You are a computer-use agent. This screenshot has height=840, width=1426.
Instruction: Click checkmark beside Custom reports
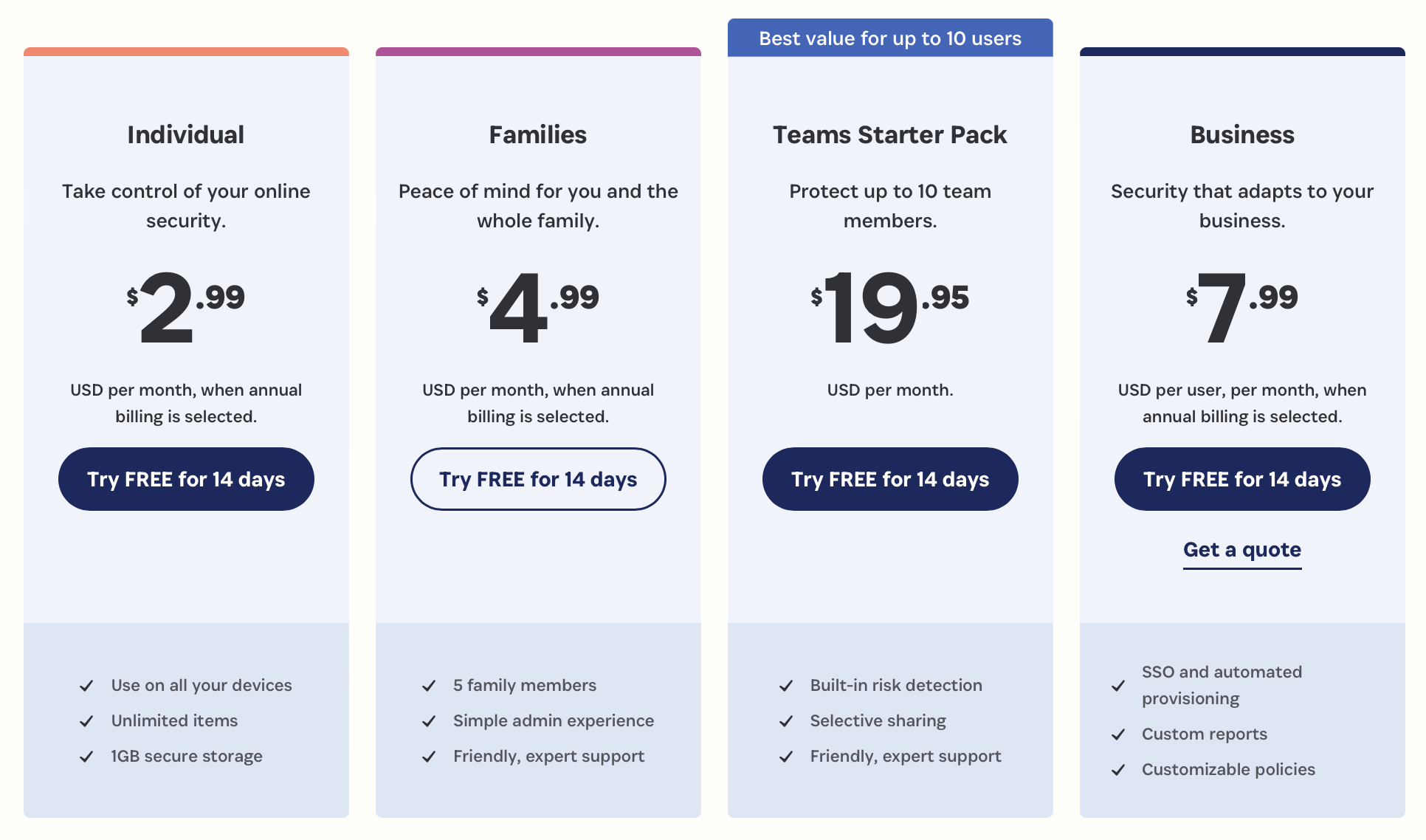[1118, 734]
